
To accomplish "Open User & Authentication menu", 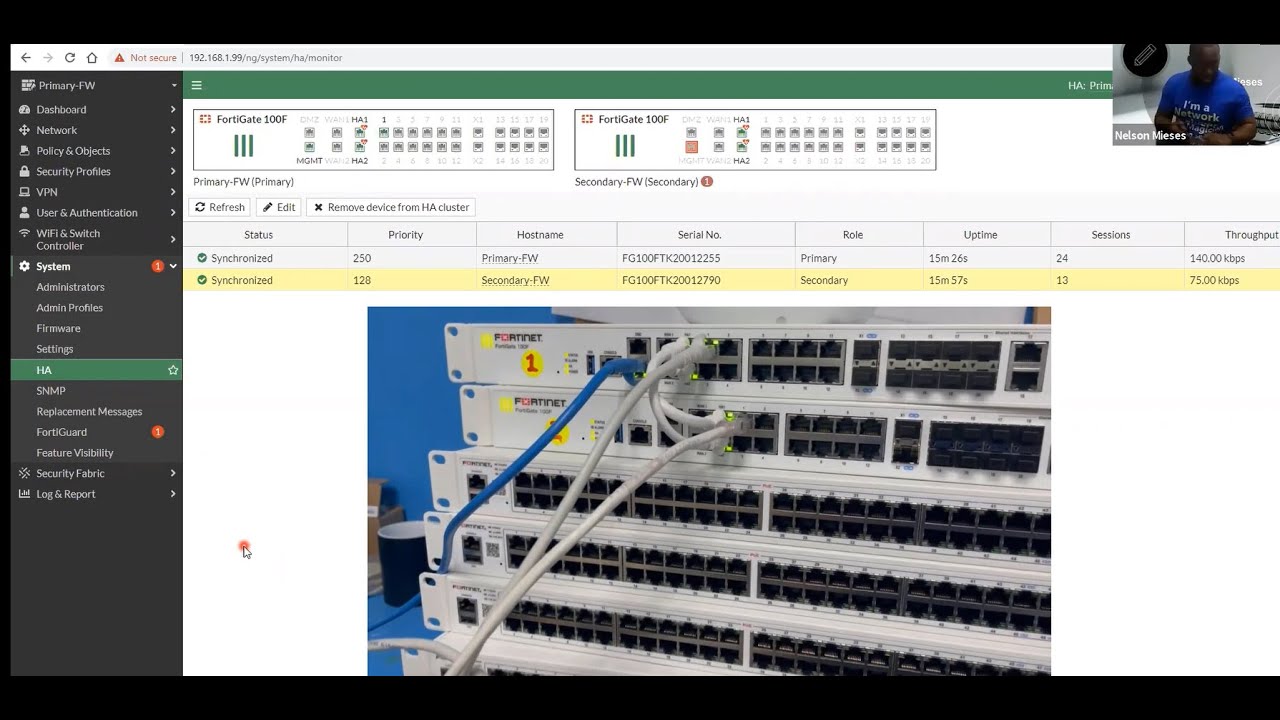I will click(97, 212).
